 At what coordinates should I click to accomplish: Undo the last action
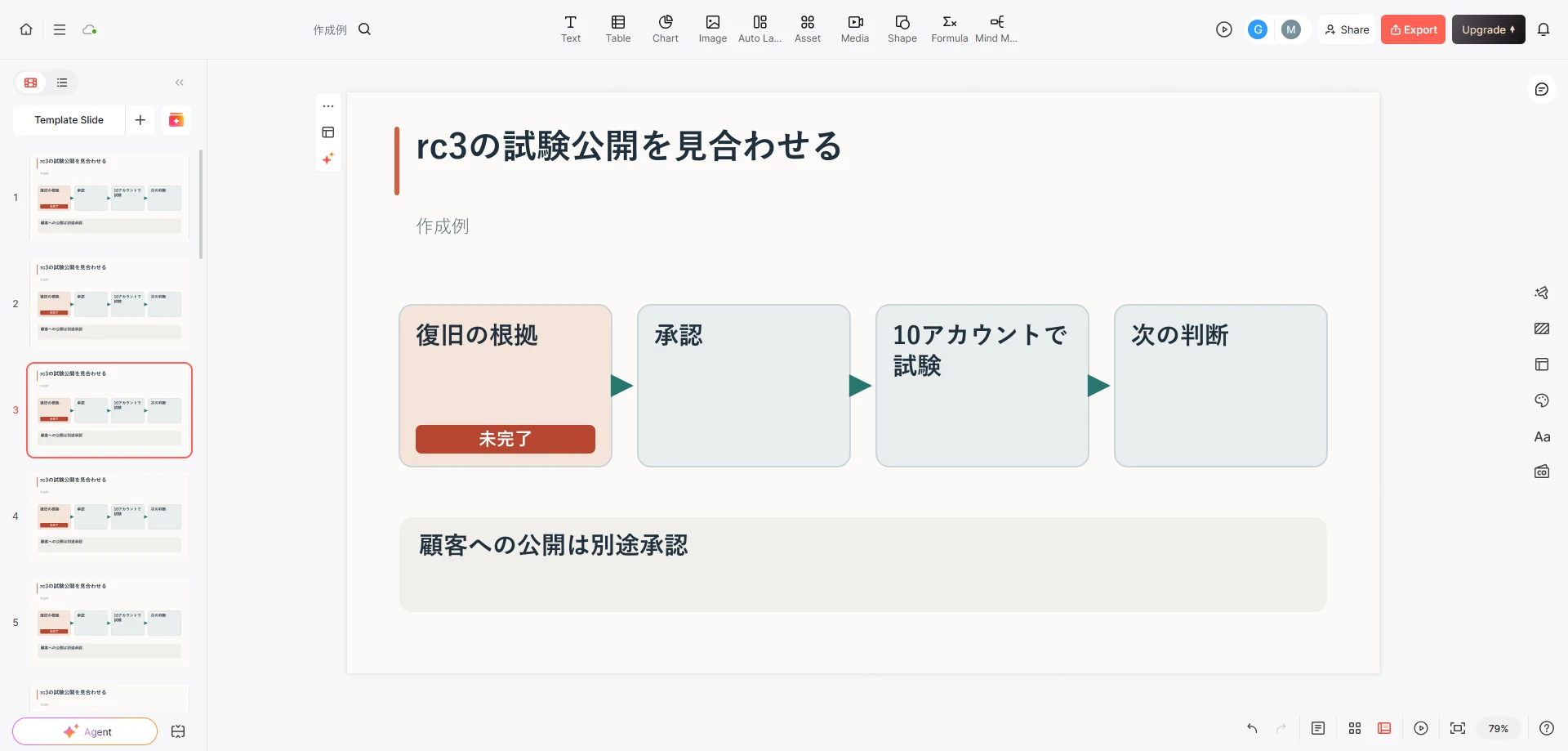point(1252,728)
